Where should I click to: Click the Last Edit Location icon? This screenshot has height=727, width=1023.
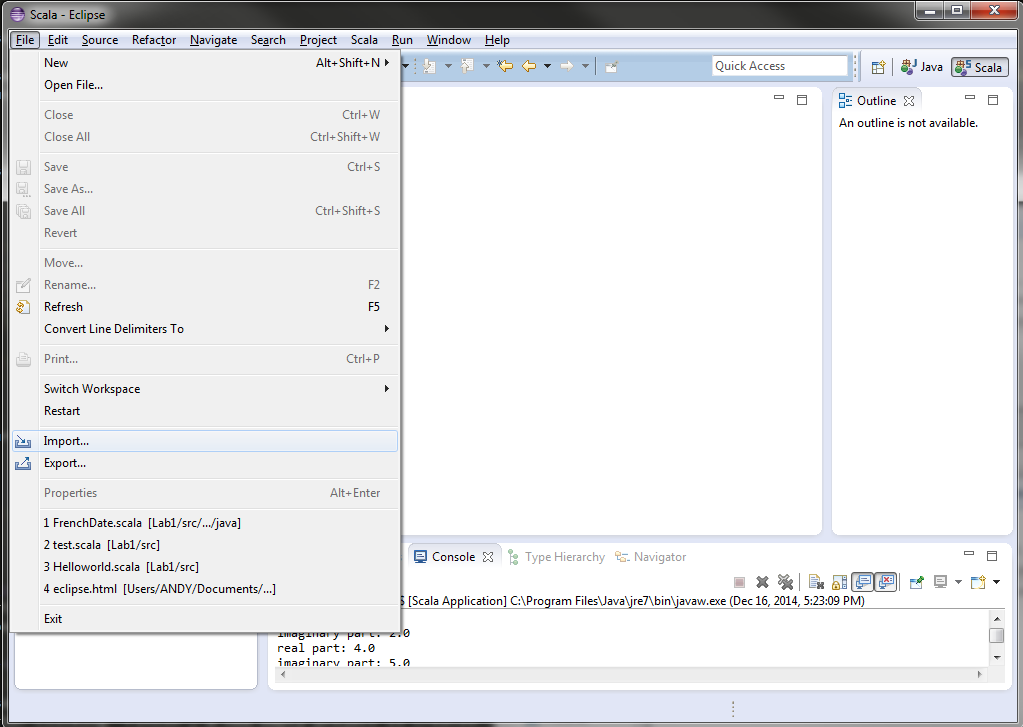click(x=505, y=66)
